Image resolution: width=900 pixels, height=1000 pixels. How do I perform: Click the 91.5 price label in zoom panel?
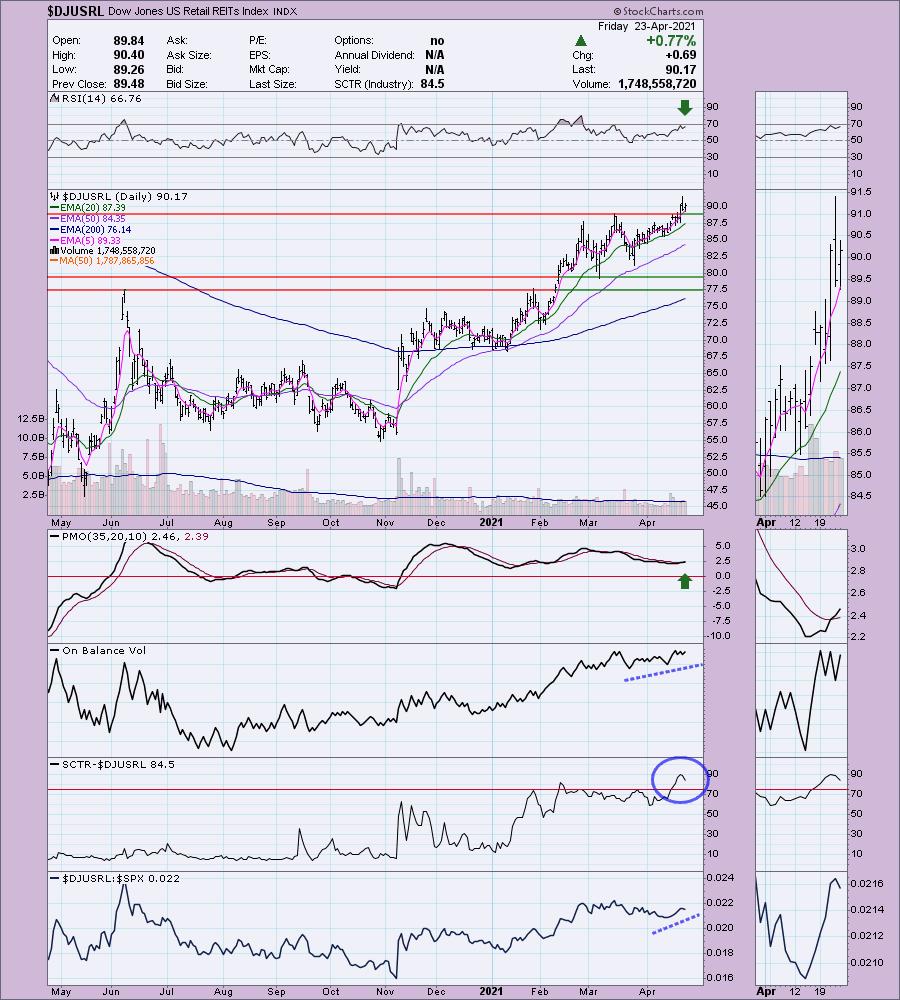click(862, 192)
